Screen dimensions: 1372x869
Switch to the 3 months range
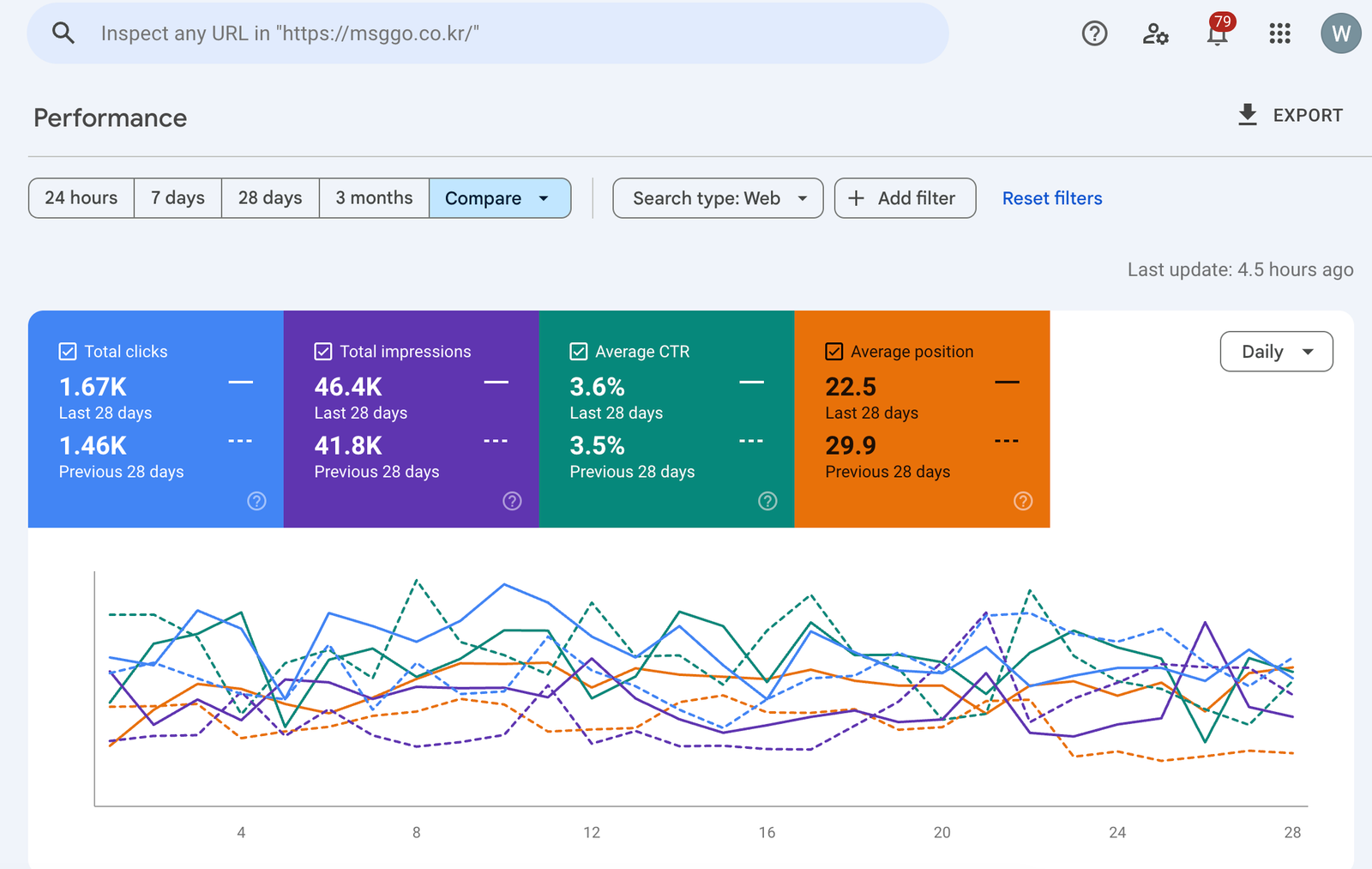pos(374,198)
